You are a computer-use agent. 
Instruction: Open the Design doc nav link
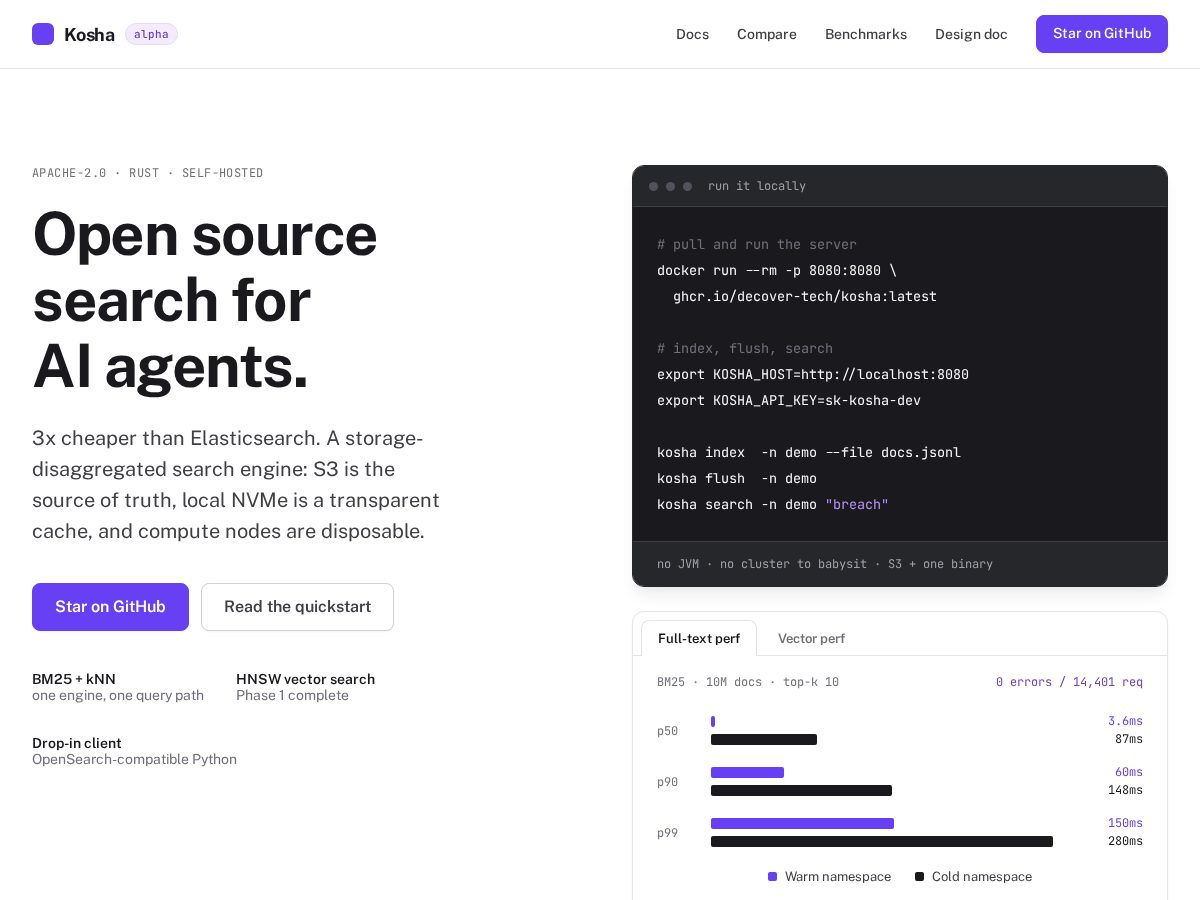(971, 34)
